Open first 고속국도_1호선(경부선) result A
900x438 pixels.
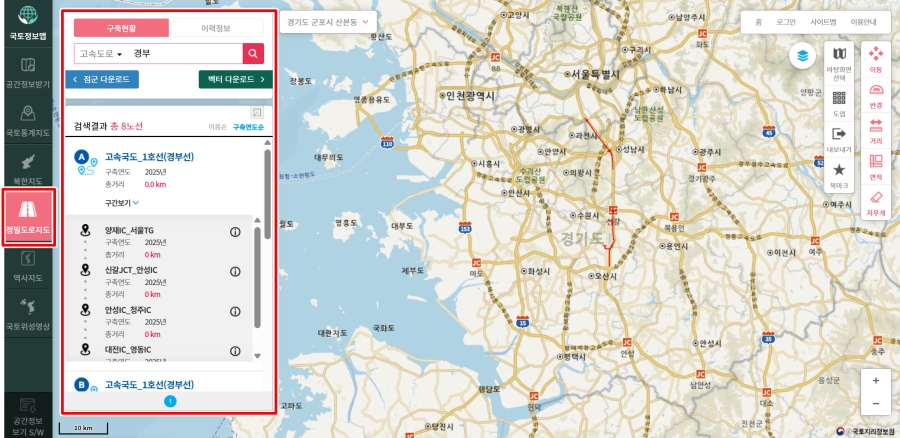coord(149,157)
